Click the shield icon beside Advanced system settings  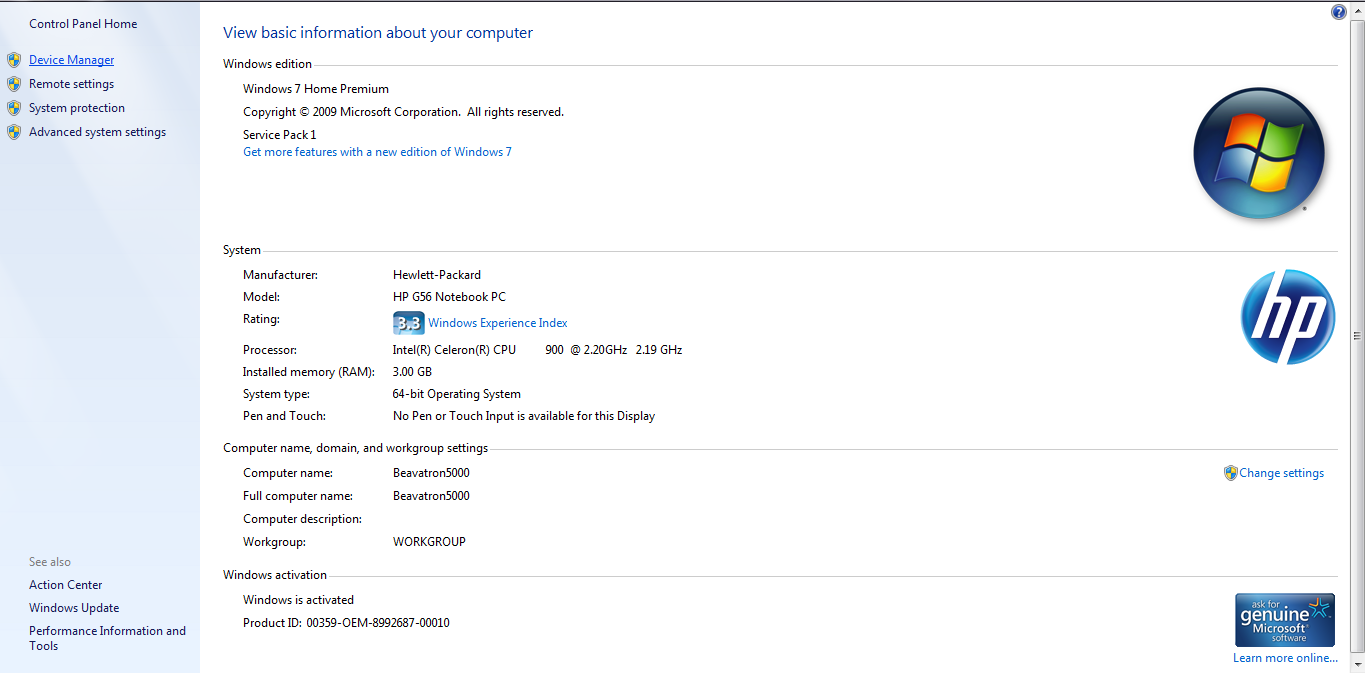14,132
